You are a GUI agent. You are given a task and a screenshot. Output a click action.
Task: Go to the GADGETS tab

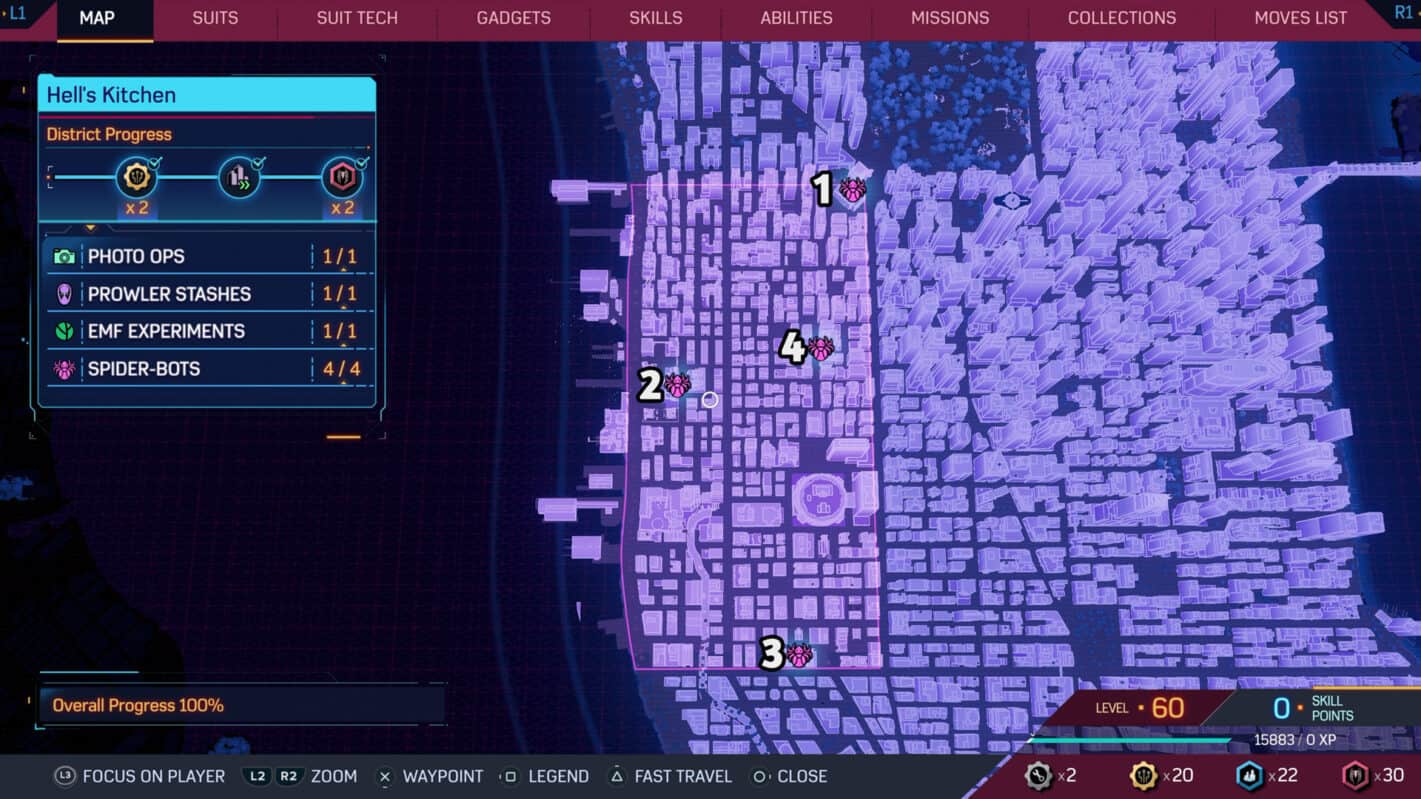point(514,18)
